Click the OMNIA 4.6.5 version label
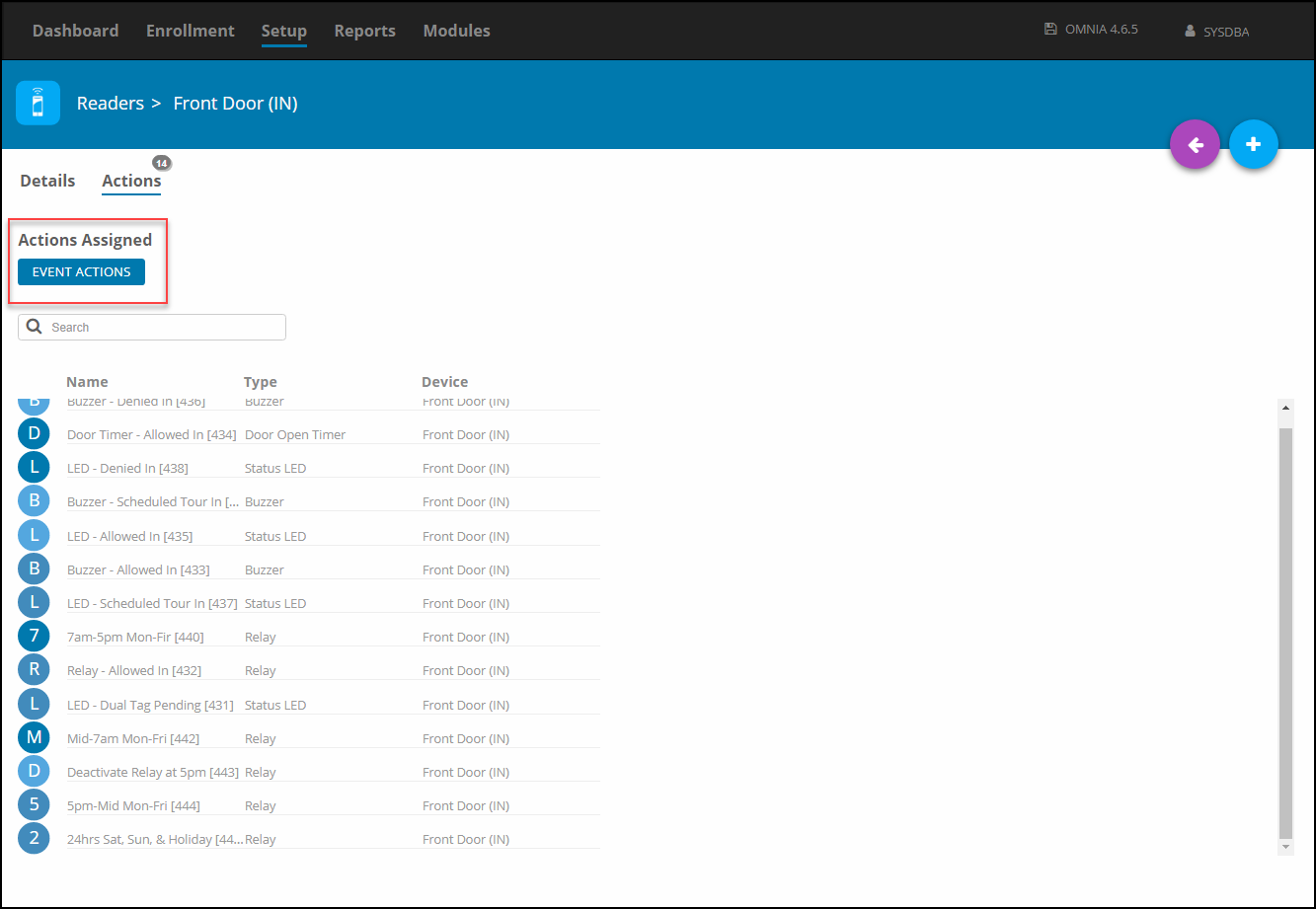Screen dimensions: 1316x909 pos(1102,30)
